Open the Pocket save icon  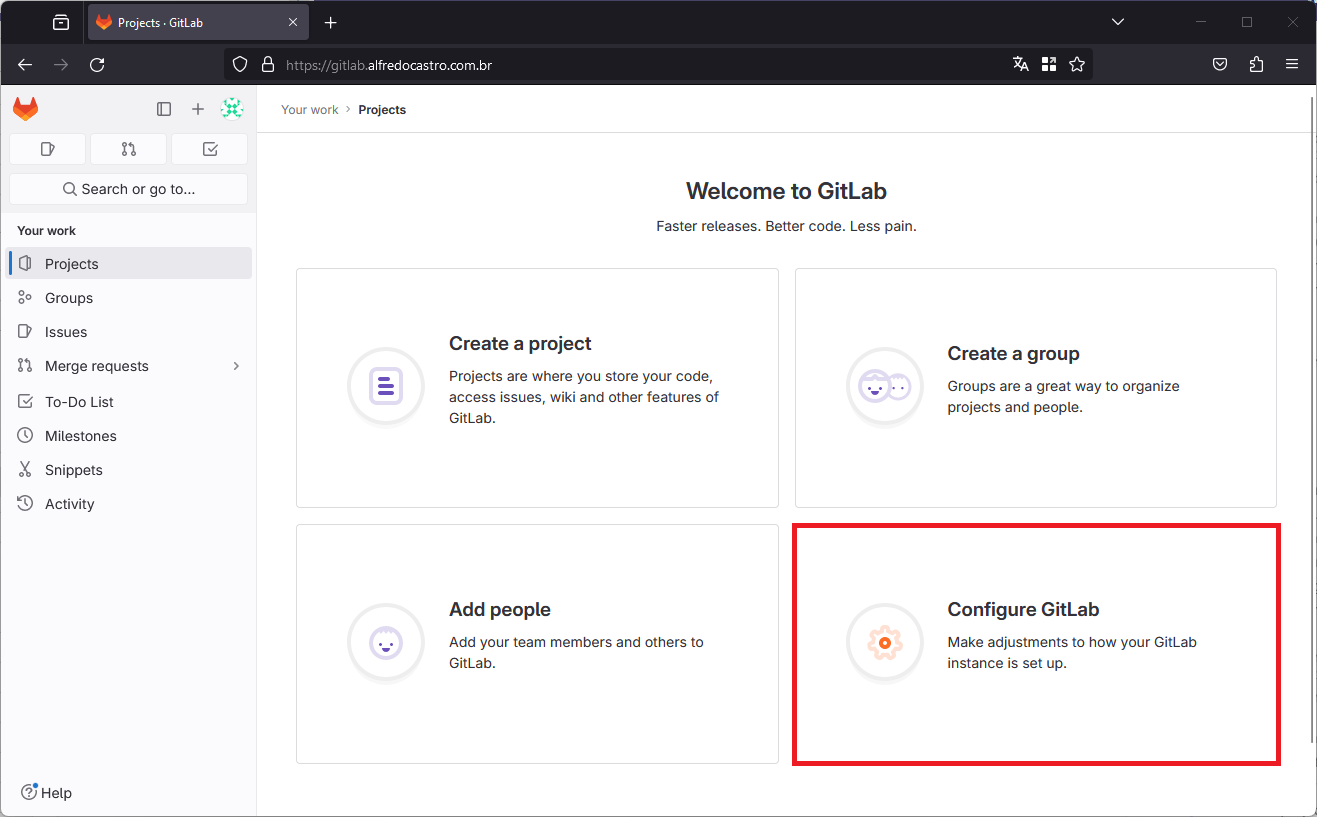coord(1220,65)
